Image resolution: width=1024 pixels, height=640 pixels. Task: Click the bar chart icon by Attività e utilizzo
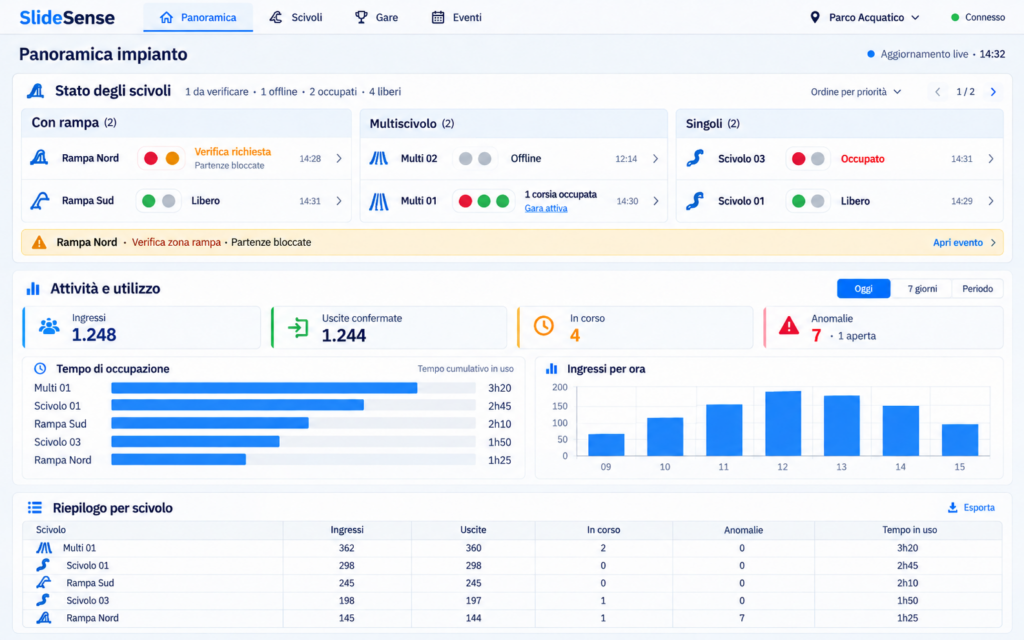coord(33,289)
